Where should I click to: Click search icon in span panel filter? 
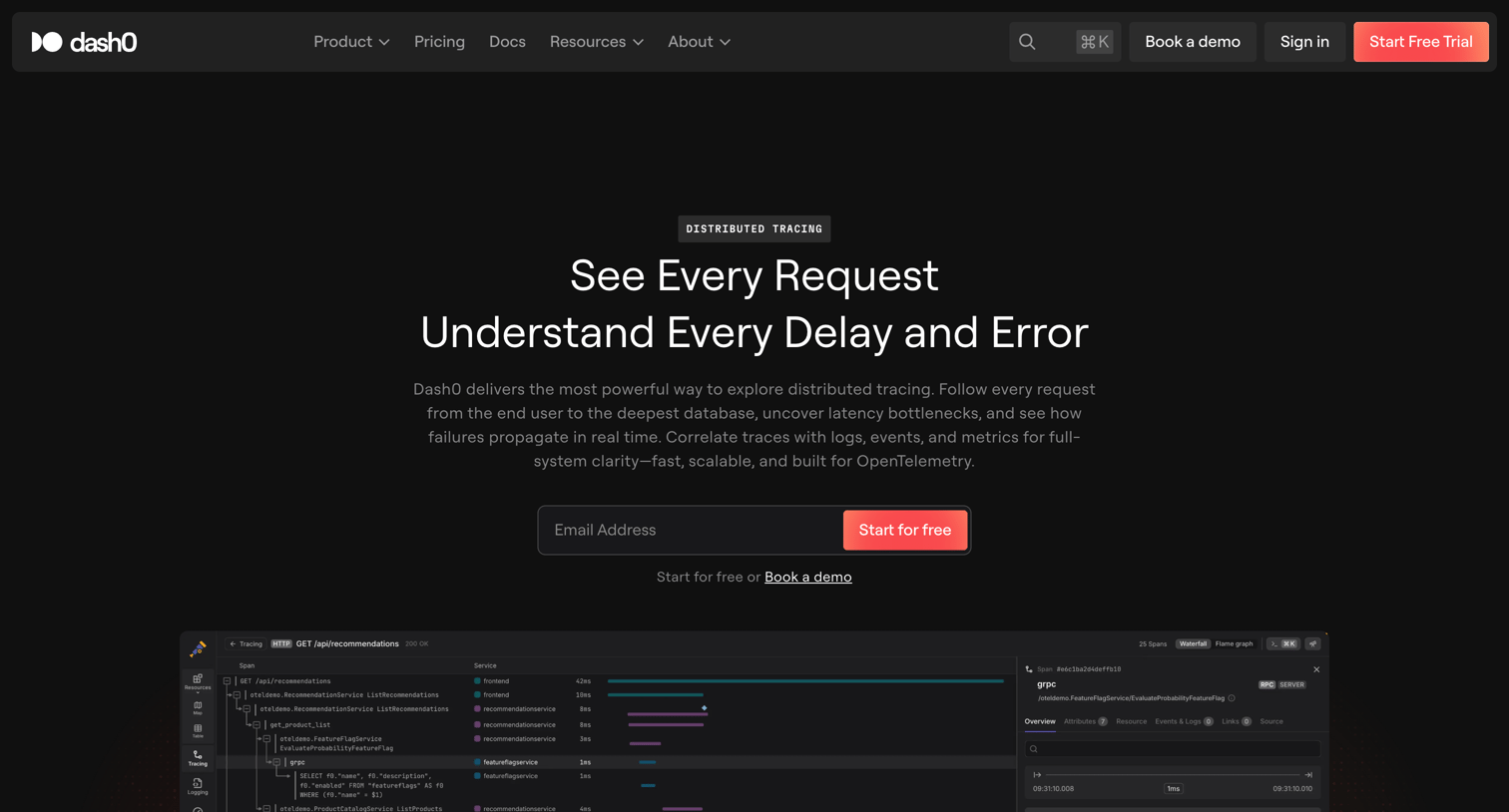[1034, 749]
